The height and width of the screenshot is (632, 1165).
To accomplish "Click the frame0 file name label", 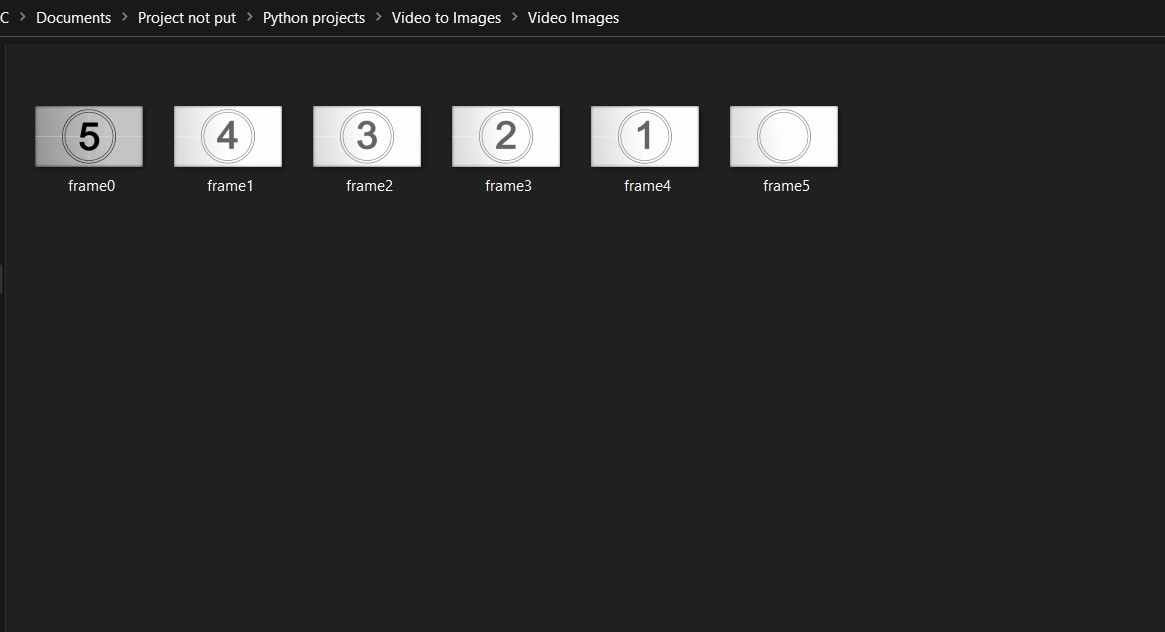I will [x=91, y=186].
